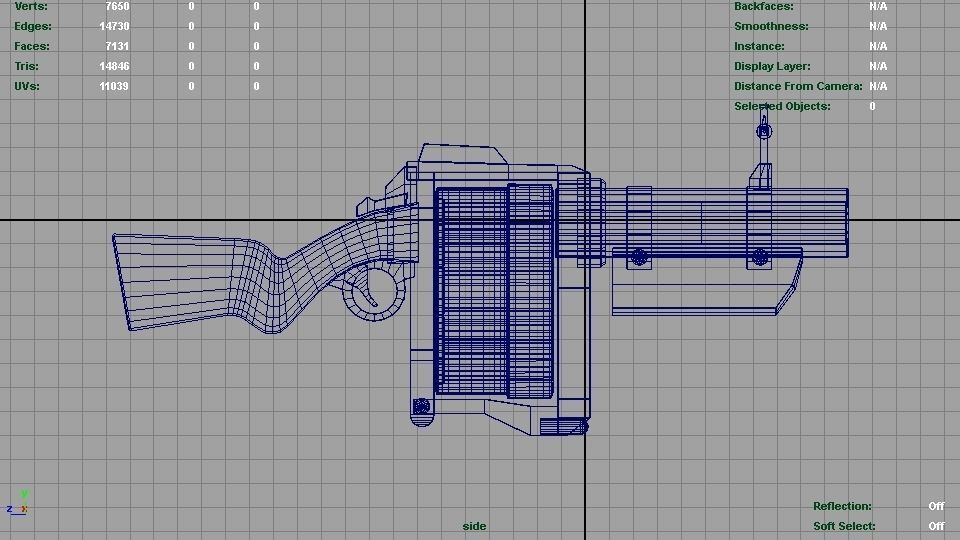Viewport: 960px width, 540px height.
Task: Click the 'Smoothness:' label
Action: pyautogui.click(x=771, y=26)
